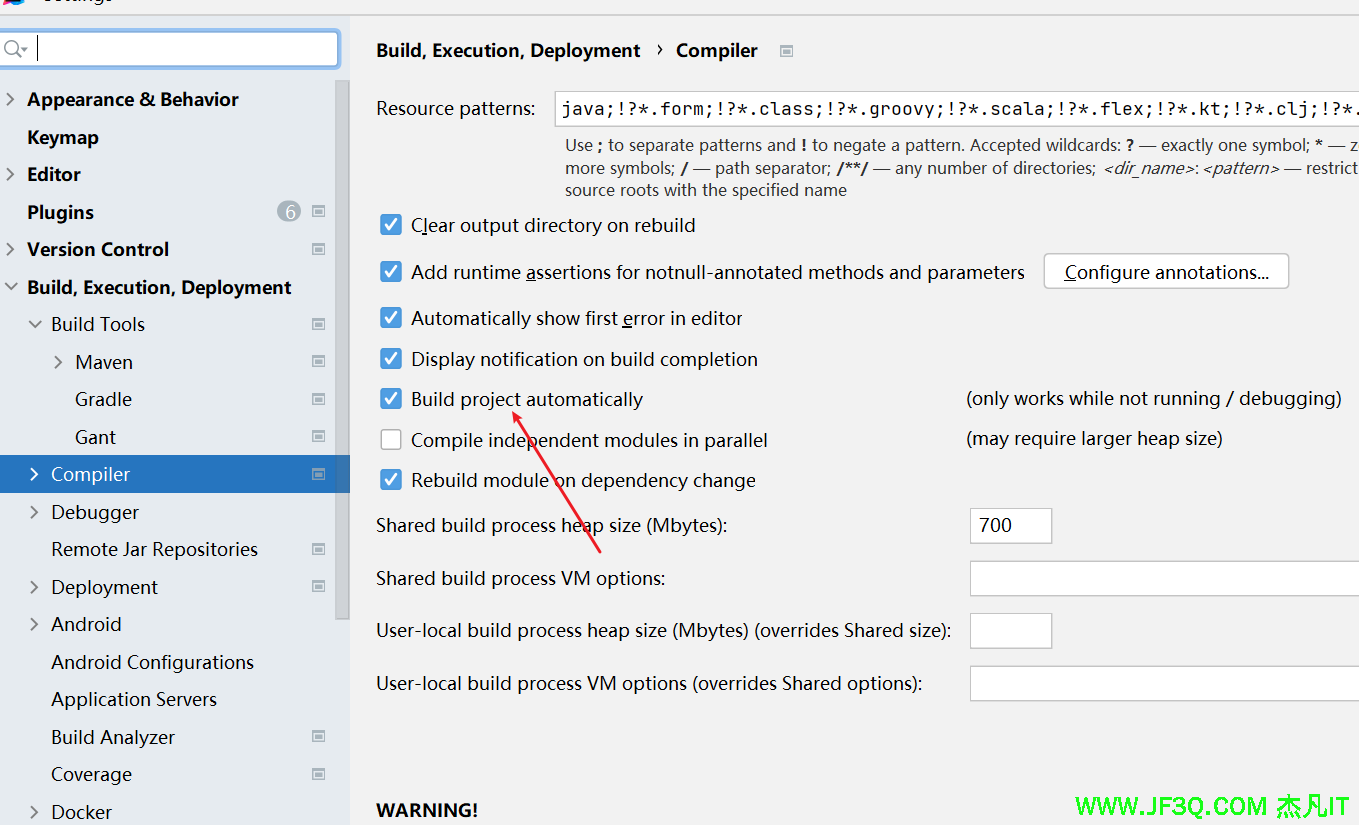Viewport: 1359px width, 825px height.
Task: Click the project-level icon beside Plugins
Action: (319, 212)
